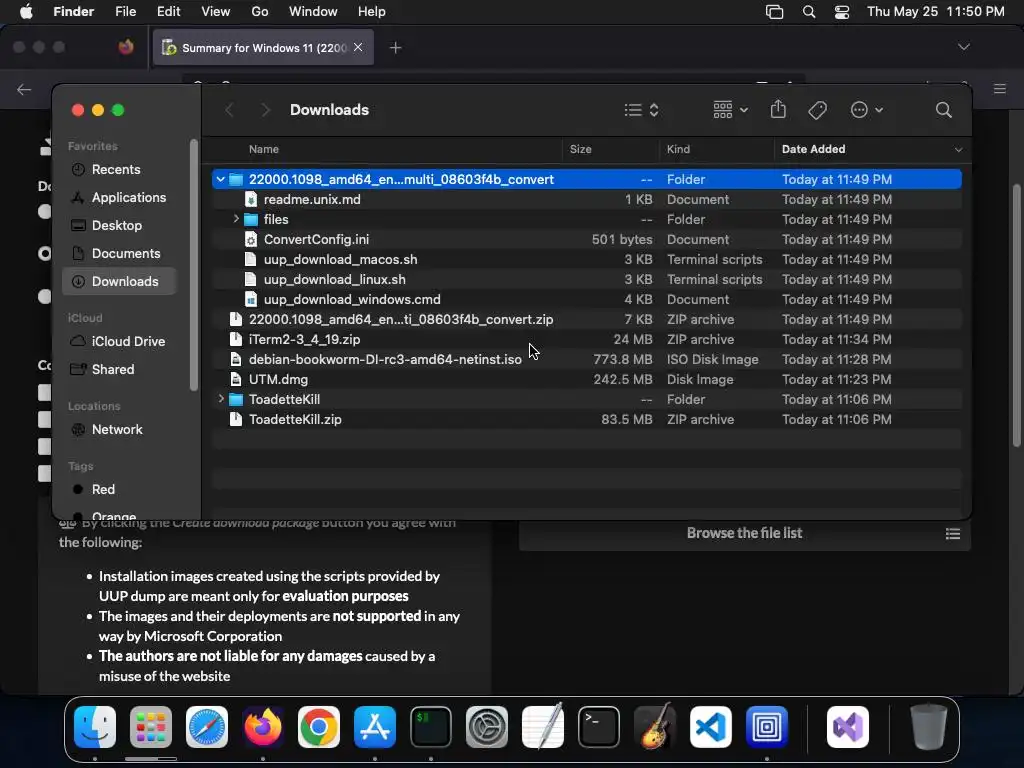
Task: Click the Edit Tags toolbar icon
Action: (817, 110)
